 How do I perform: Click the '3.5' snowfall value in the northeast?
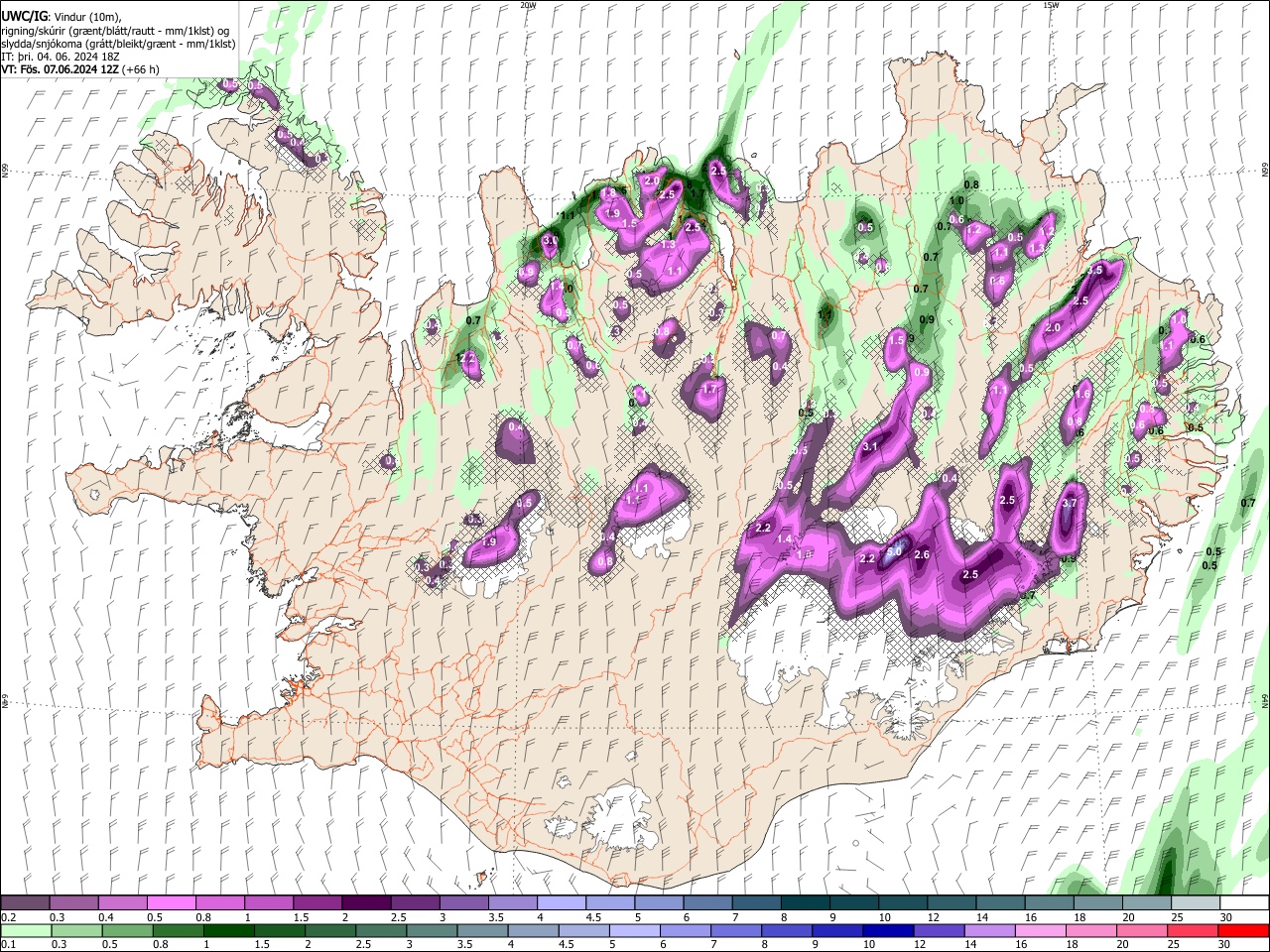coord(1095,270)
